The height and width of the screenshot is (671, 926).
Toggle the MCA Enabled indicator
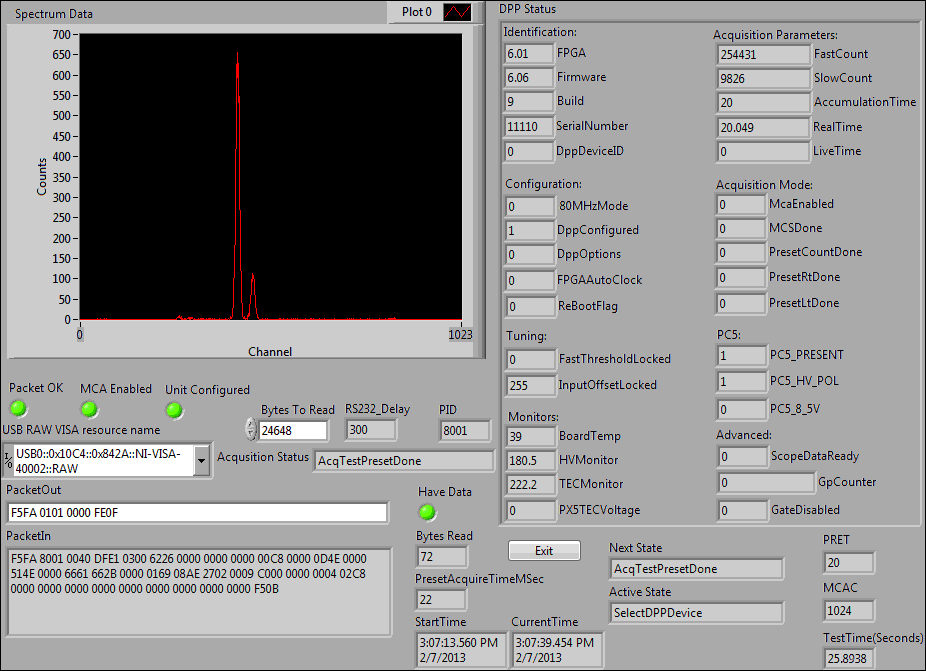pyautogui.click(x=89, y=410)
